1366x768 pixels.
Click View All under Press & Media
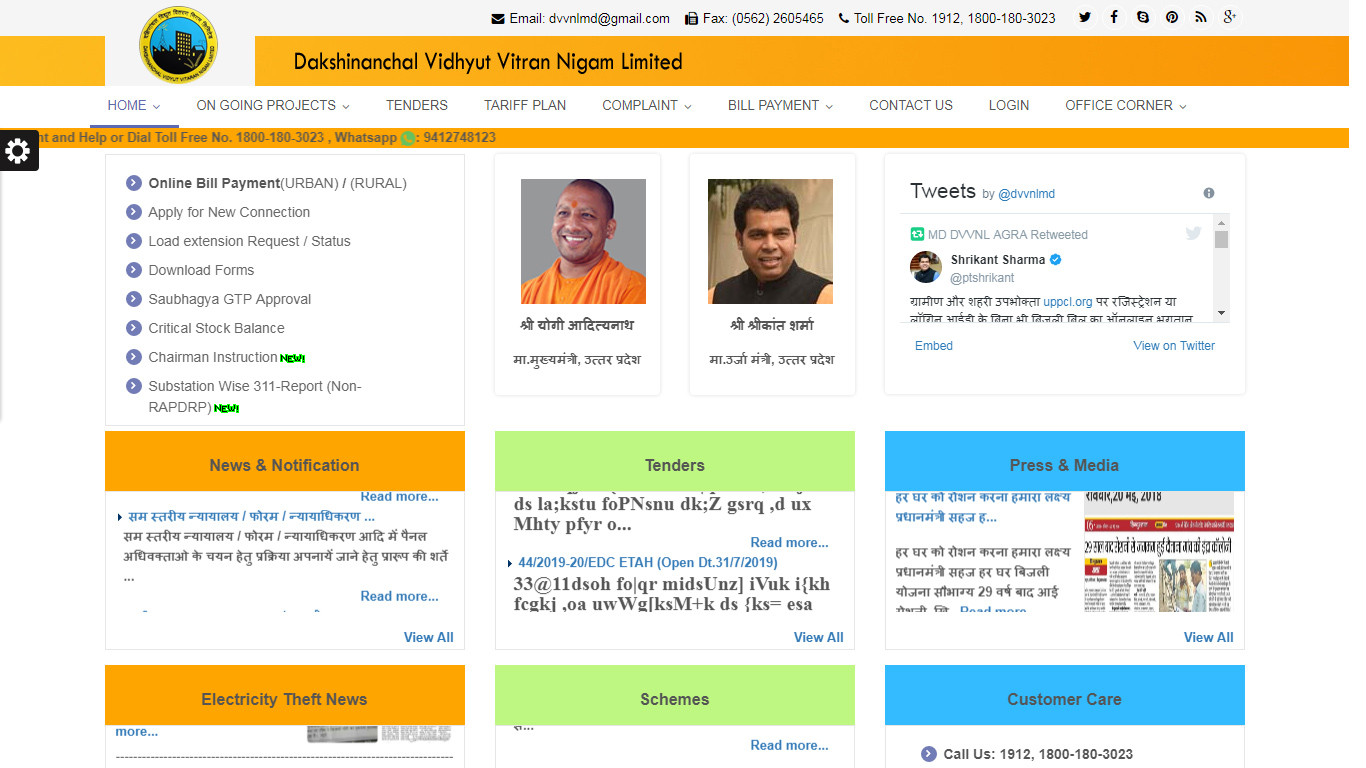pos(1209,637)
